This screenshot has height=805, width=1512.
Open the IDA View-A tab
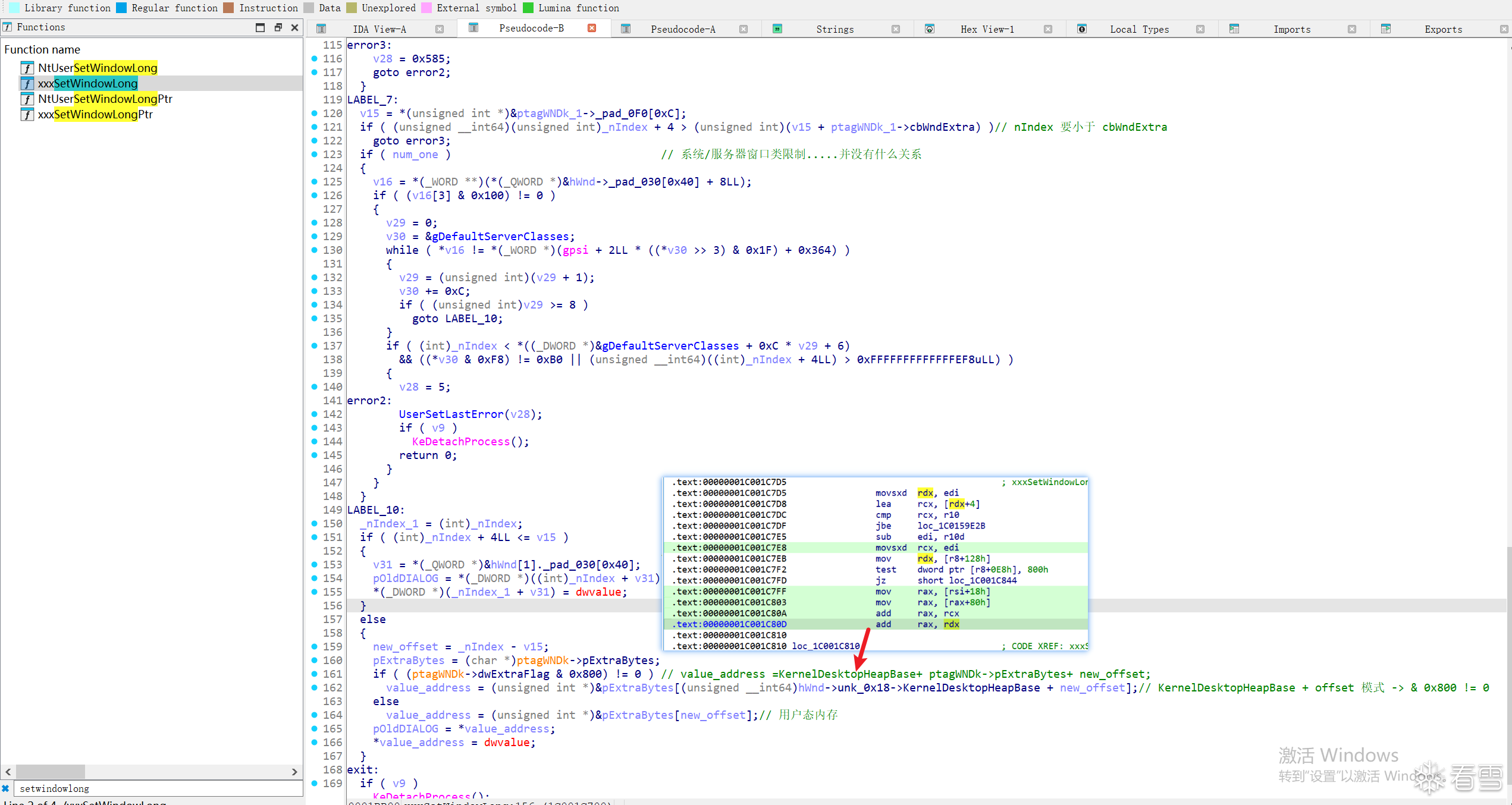pos(379,29)
